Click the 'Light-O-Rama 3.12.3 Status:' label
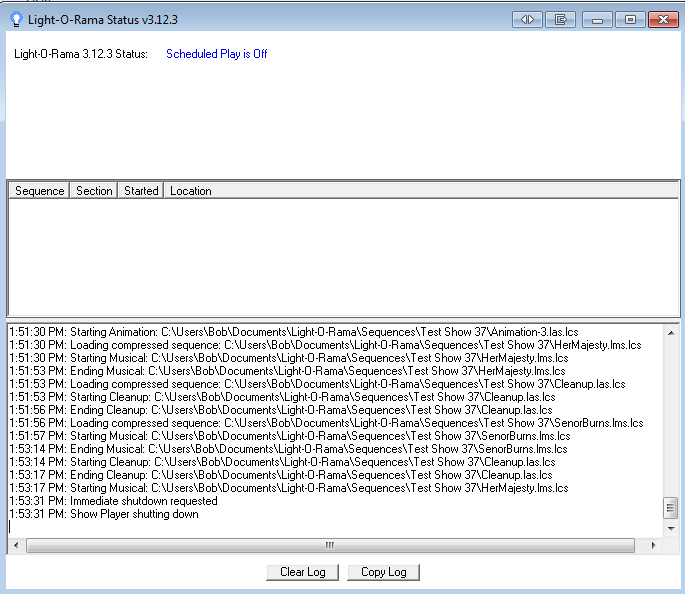 (x=81, y=54)
